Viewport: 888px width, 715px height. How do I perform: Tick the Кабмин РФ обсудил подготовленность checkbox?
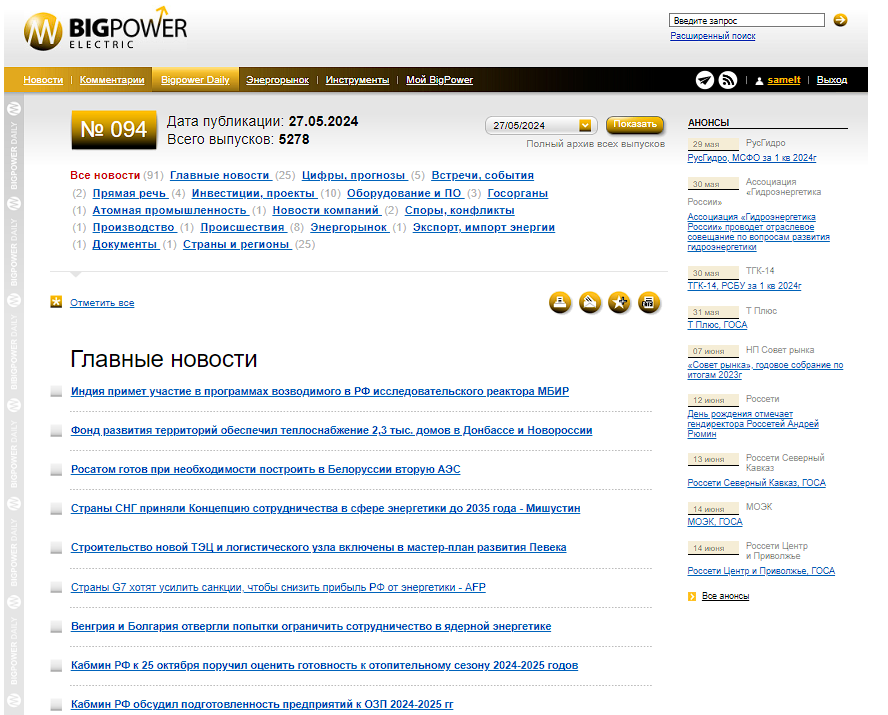pos(56,704)
